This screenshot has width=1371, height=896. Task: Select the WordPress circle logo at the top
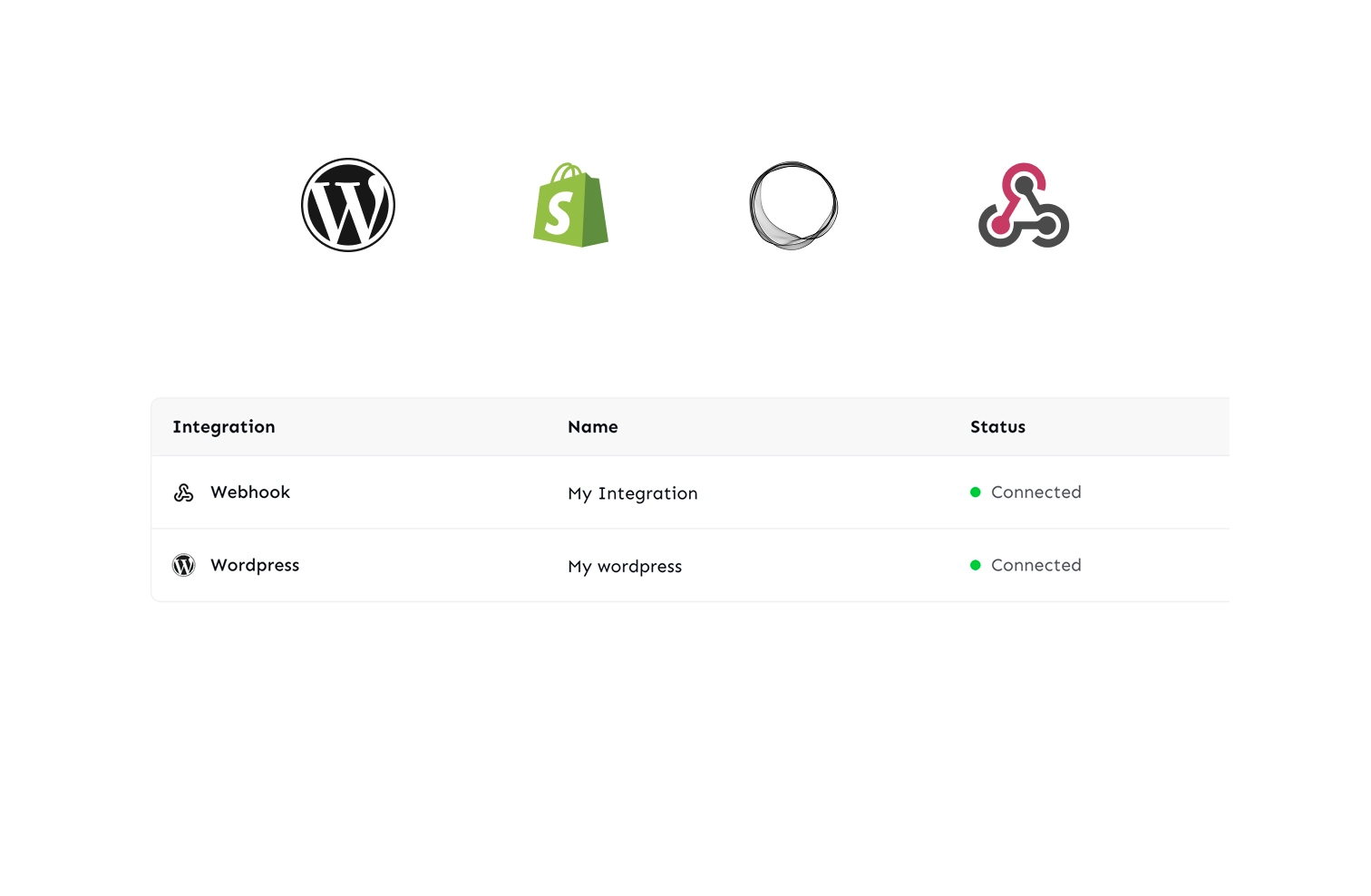coord(347,204)
